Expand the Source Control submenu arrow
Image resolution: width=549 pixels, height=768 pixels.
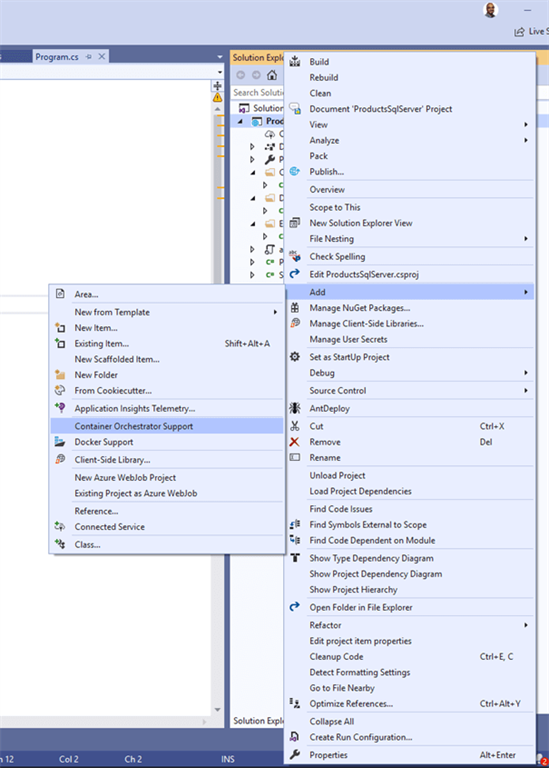click(526, 390)
